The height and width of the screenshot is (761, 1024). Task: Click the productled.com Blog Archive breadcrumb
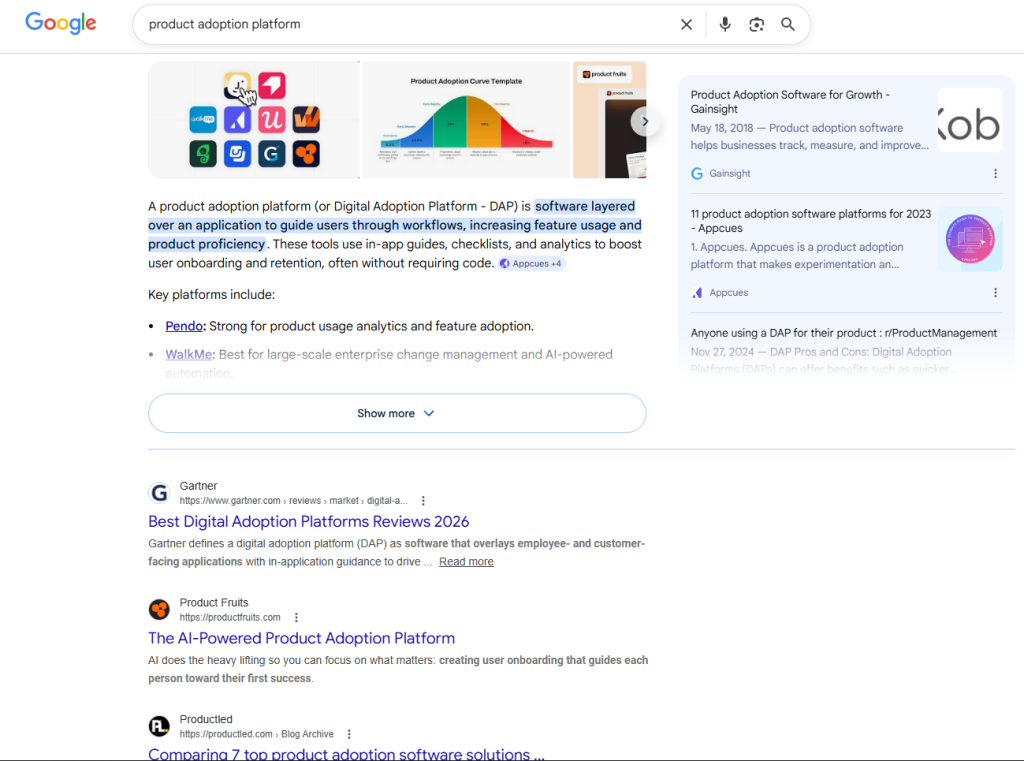point(257,734)
